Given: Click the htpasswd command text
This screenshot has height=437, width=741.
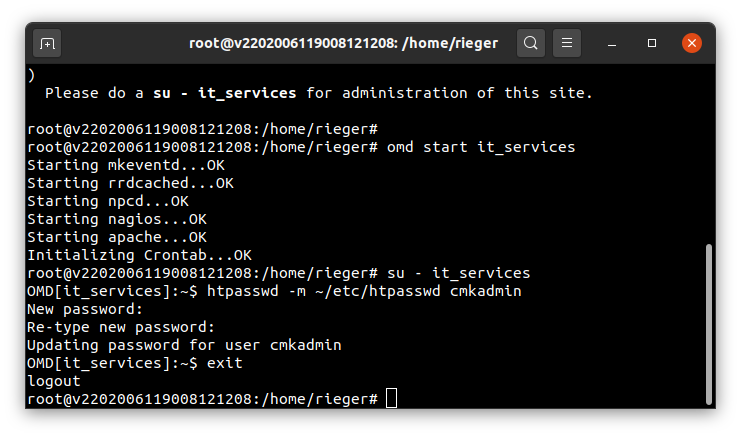Looking at the screenshot, I should pos(364,291).
